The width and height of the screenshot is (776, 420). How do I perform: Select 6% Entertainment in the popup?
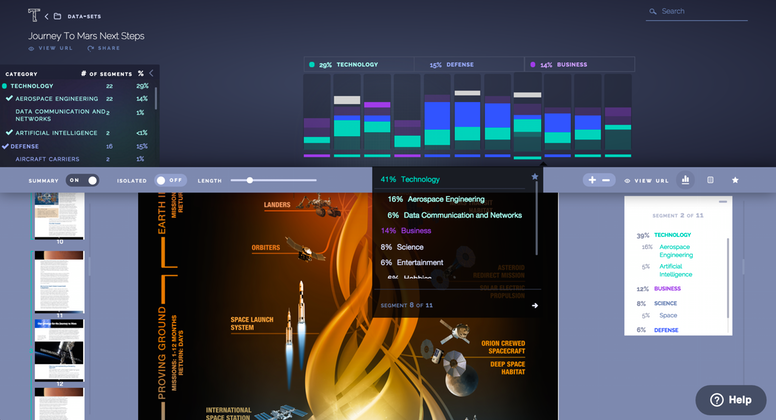(x=412, y=262)
